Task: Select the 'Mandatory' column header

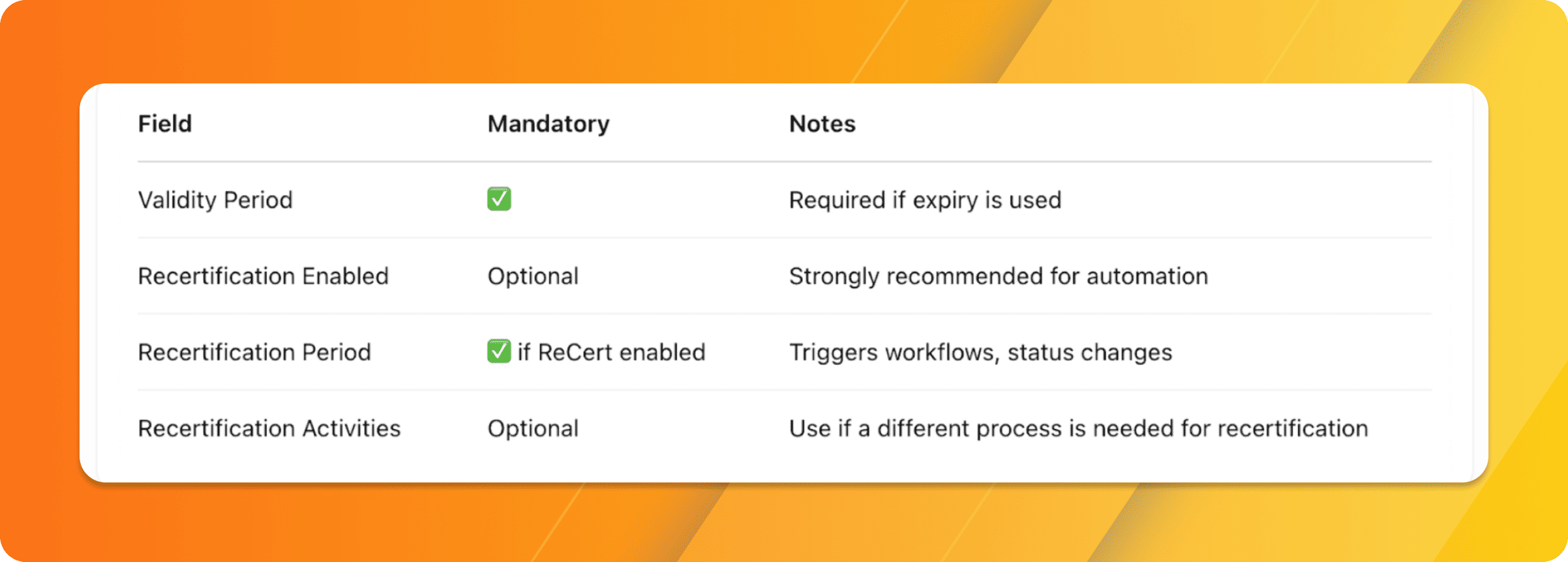Action: click(549, 124)
